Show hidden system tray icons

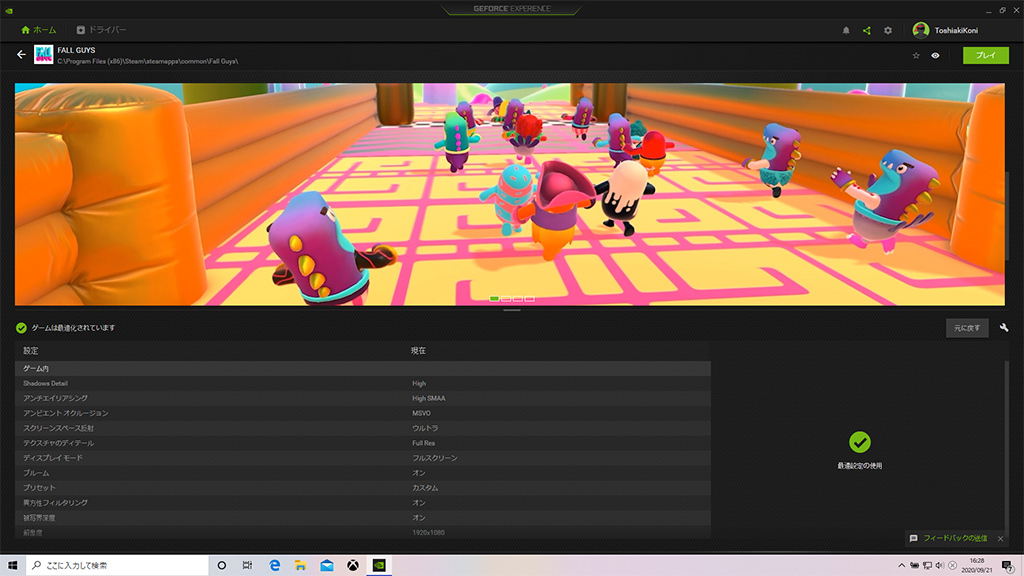point(902,566)
